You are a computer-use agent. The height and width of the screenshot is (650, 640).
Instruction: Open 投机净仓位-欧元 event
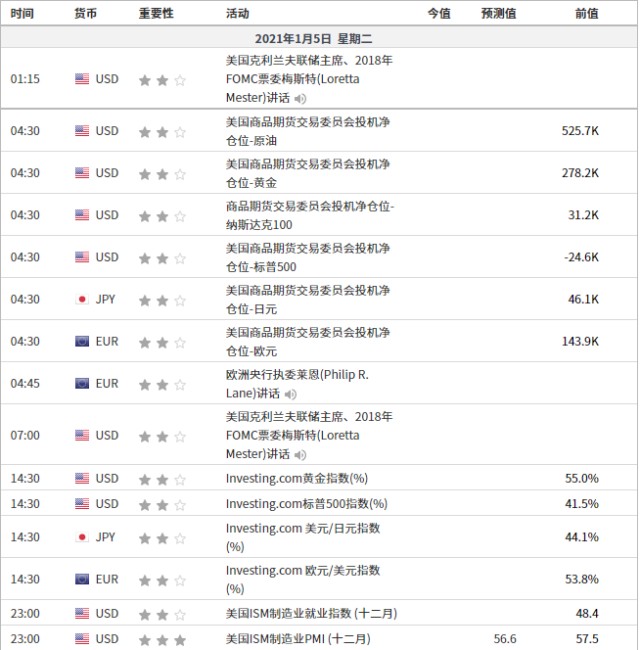point(308,342)
